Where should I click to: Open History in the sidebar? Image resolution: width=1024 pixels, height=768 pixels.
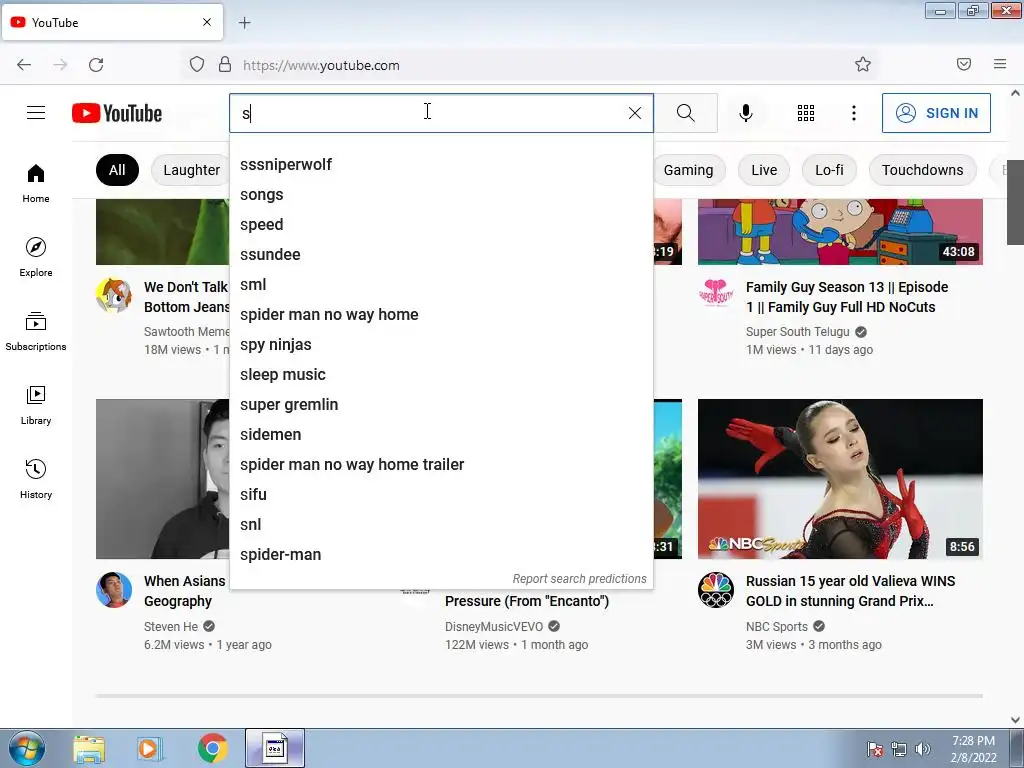point(36,479)
